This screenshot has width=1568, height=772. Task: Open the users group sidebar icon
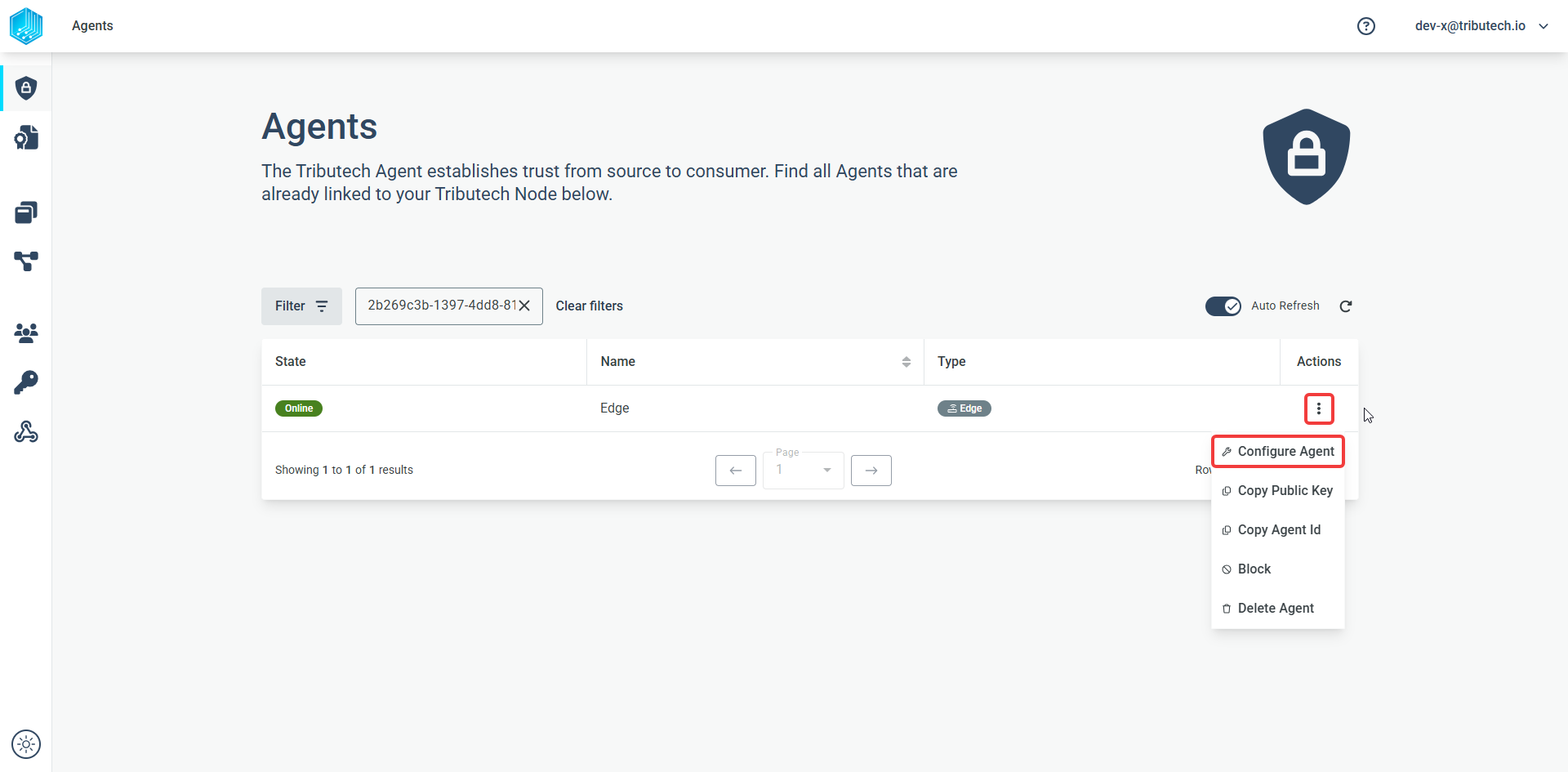pyautogui.click(x=26, y=333)
